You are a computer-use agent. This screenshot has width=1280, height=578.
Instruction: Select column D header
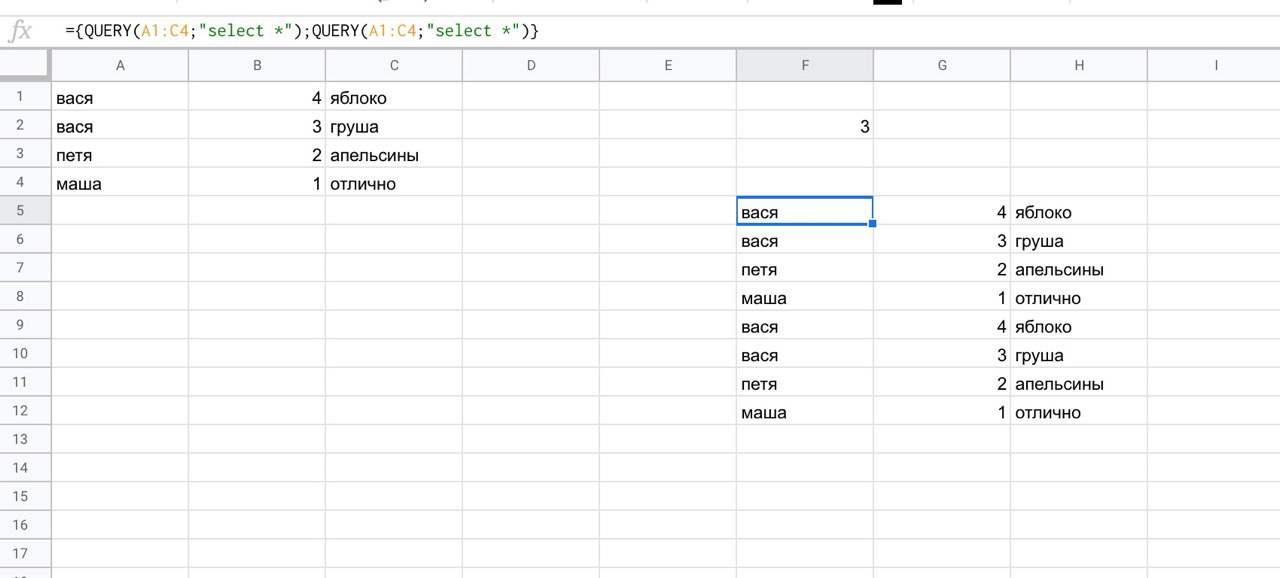531,65
